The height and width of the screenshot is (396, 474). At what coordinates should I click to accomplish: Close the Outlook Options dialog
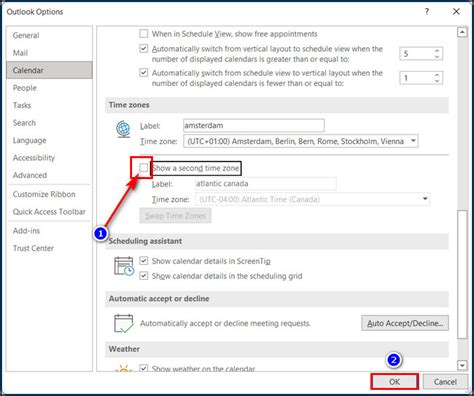[x=456, y=12]
